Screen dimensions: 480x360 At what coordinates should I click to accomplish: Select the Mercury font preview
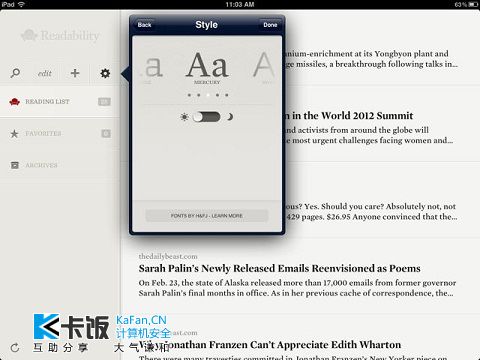(x=207, y=68)
